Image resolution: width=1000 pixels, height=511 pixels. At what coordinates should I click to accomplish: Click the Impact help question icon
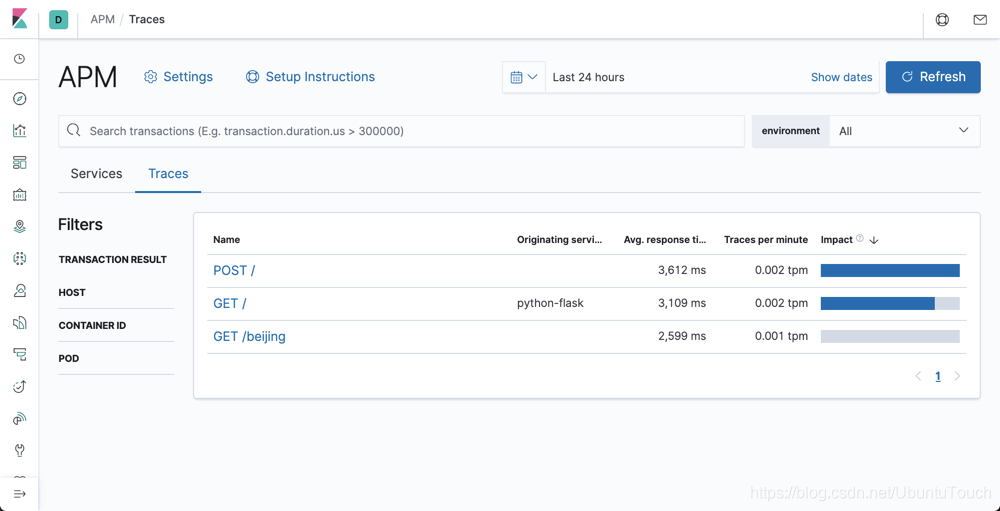tap(860, 239)
